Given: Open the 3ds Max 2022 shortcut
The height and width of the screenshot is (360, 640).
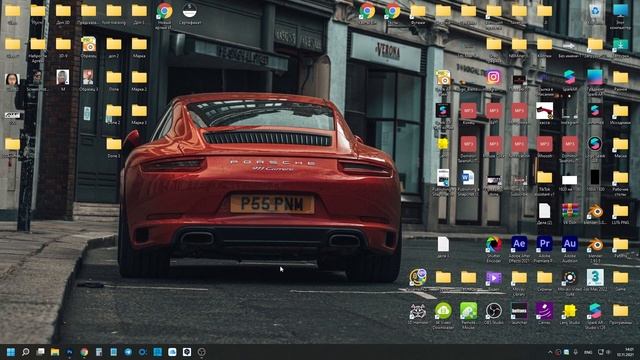Looking at the screenshot, I should pyautogui.click(x=595, y=277).
